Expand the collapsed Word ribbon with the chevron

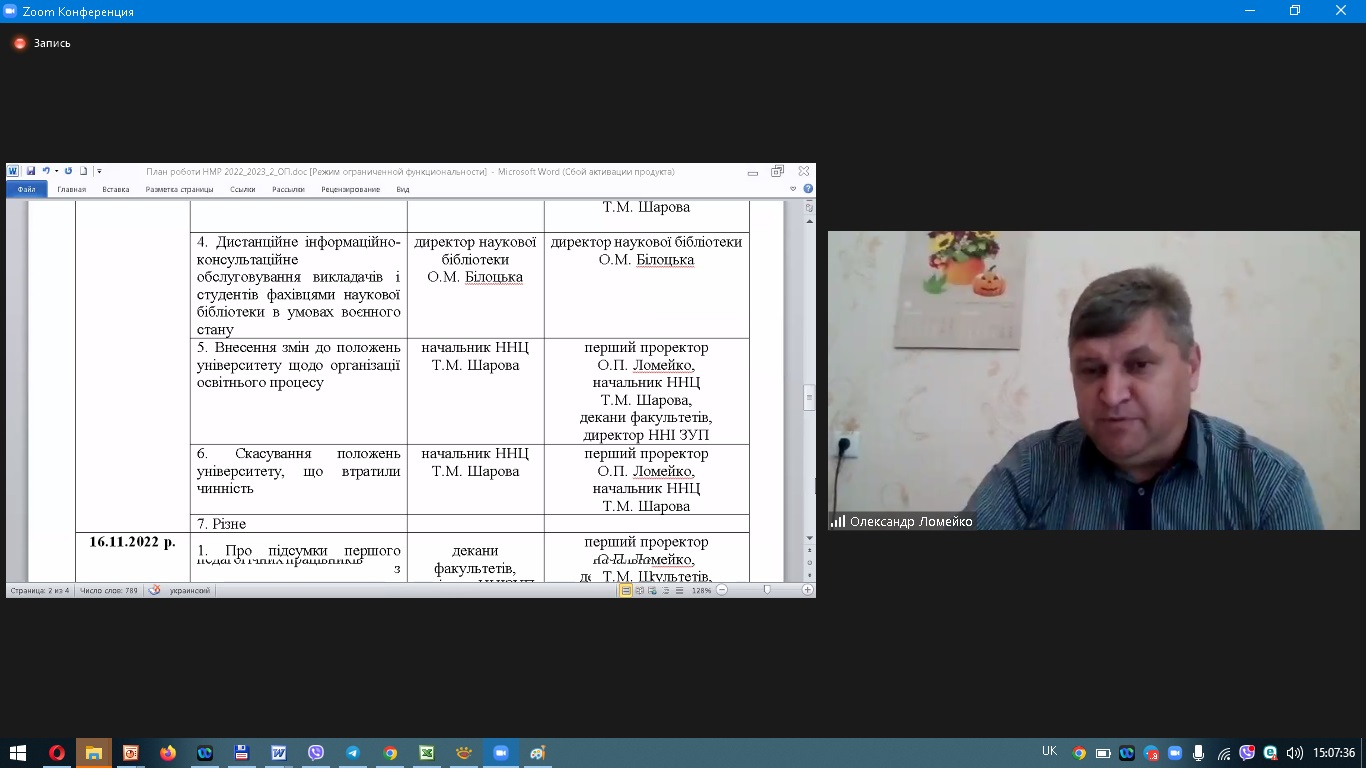coord(794,189)
